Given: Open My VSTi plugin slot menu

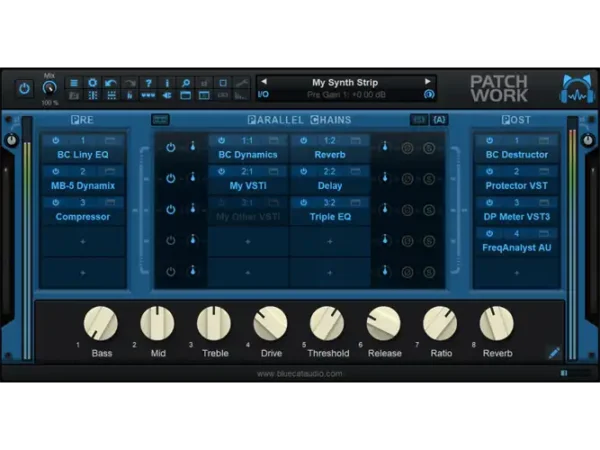Looking at the screenshot, I should coord(248,186).
